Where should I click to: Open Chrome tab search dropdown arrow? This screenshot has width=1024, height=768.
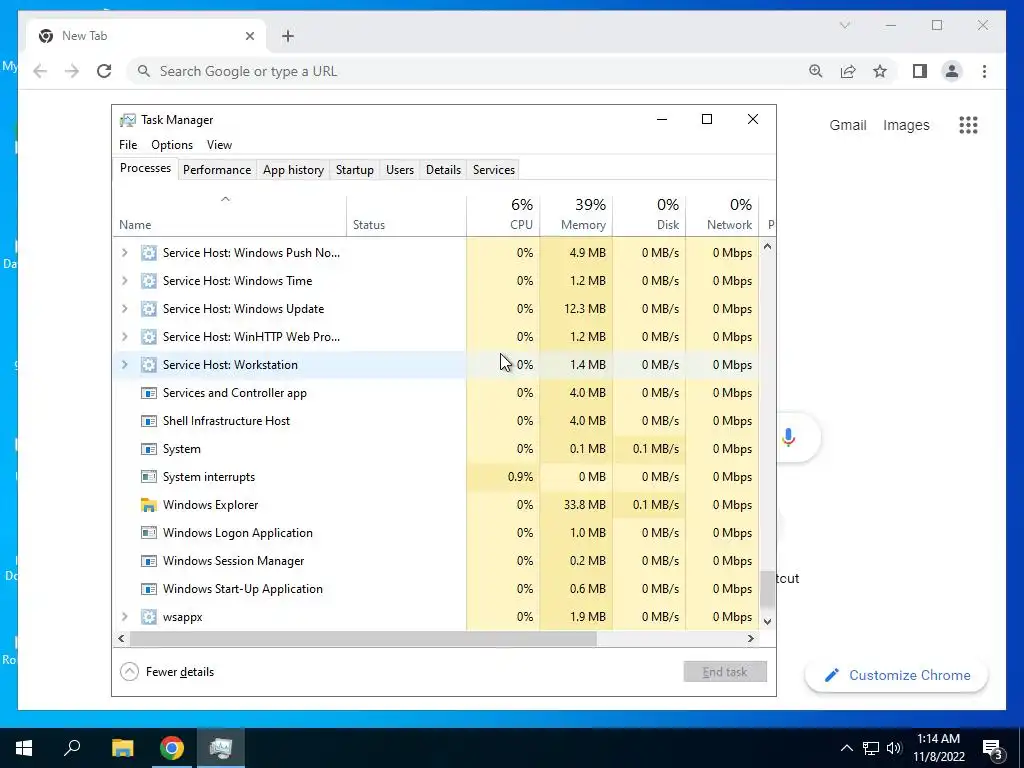point(844,25)
